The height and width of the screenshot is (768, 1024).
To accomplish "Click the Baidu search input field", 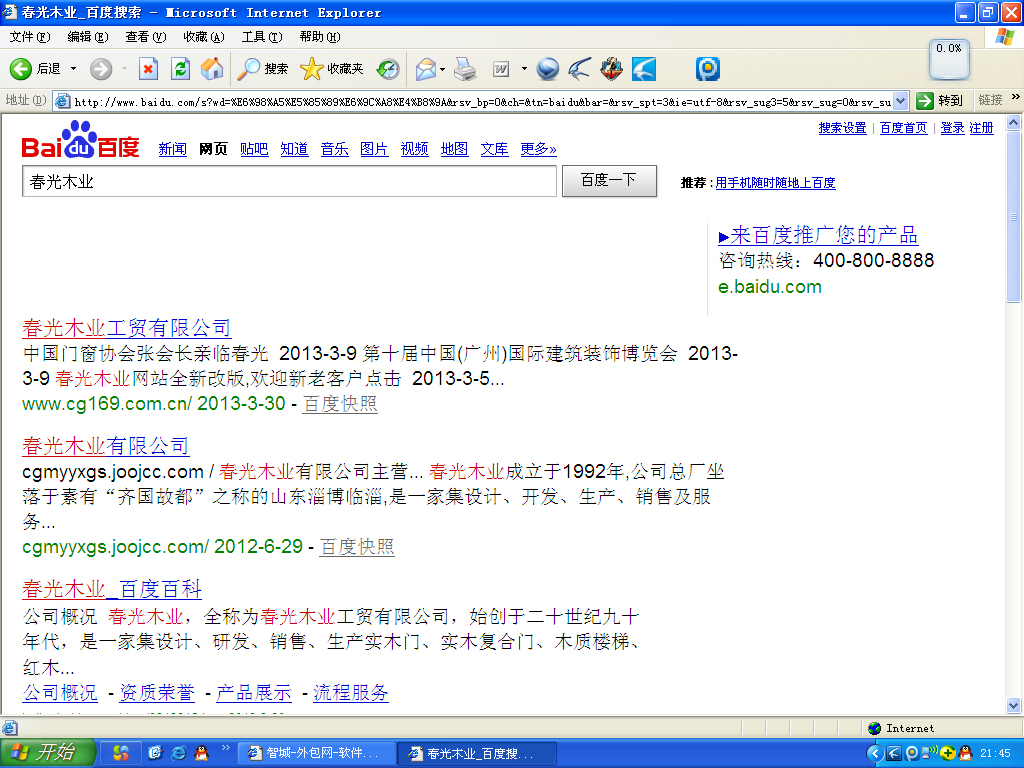I will click(289, 181).
